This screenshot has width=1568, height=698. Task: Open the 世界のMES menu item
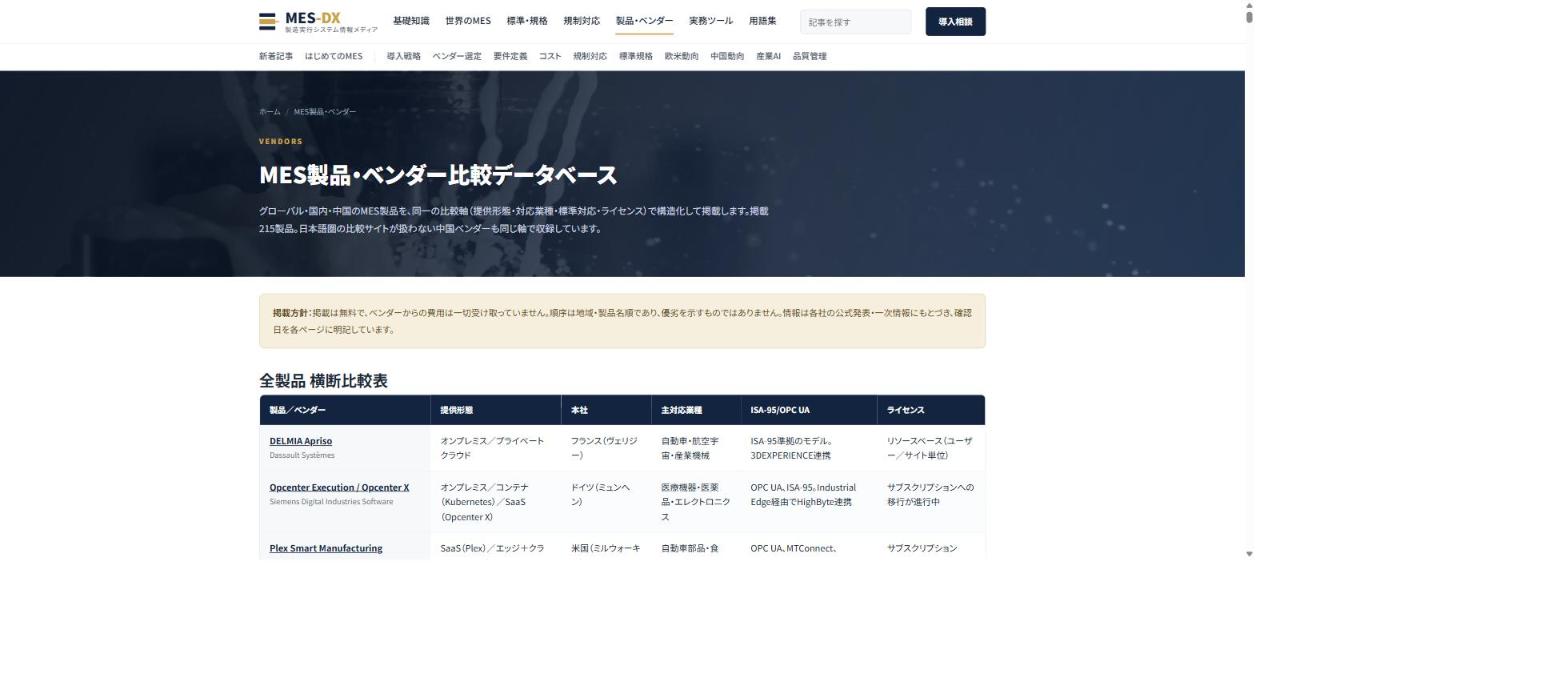(468, 21)
